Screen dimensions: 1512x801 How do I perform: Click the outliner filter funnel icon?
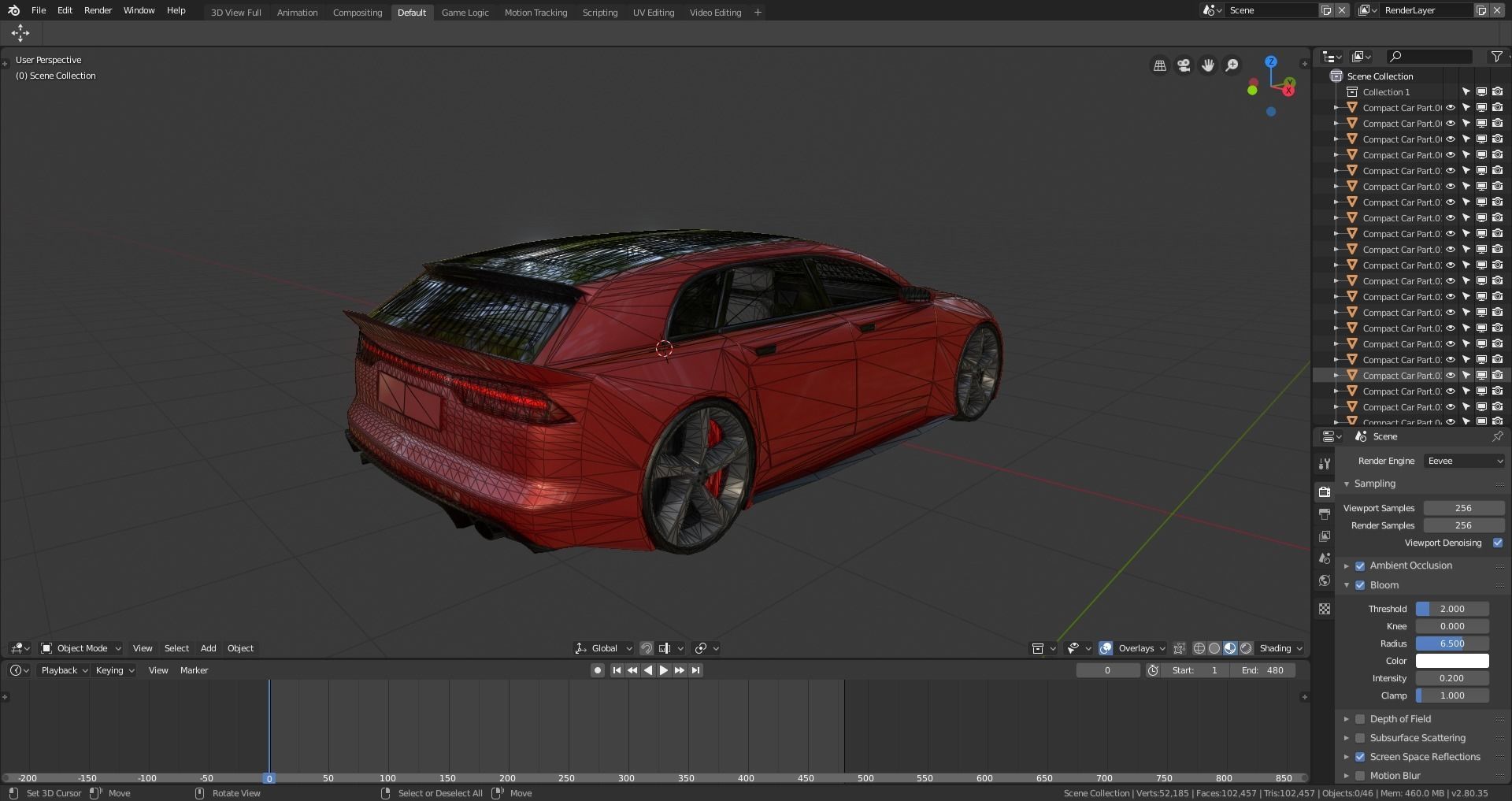(1496, 56)
